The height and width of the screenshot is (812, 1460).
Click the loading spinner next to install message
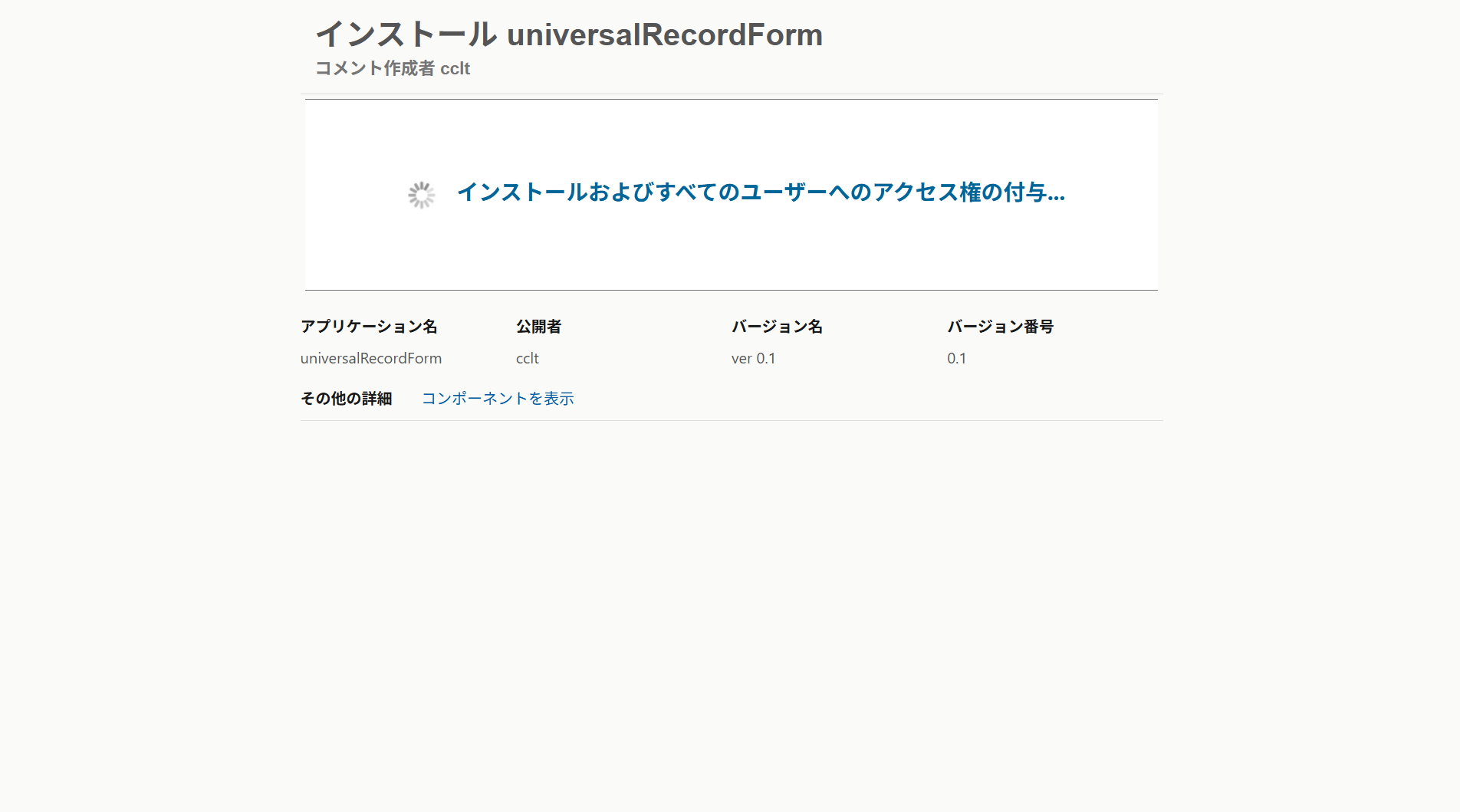coord(422,195)
